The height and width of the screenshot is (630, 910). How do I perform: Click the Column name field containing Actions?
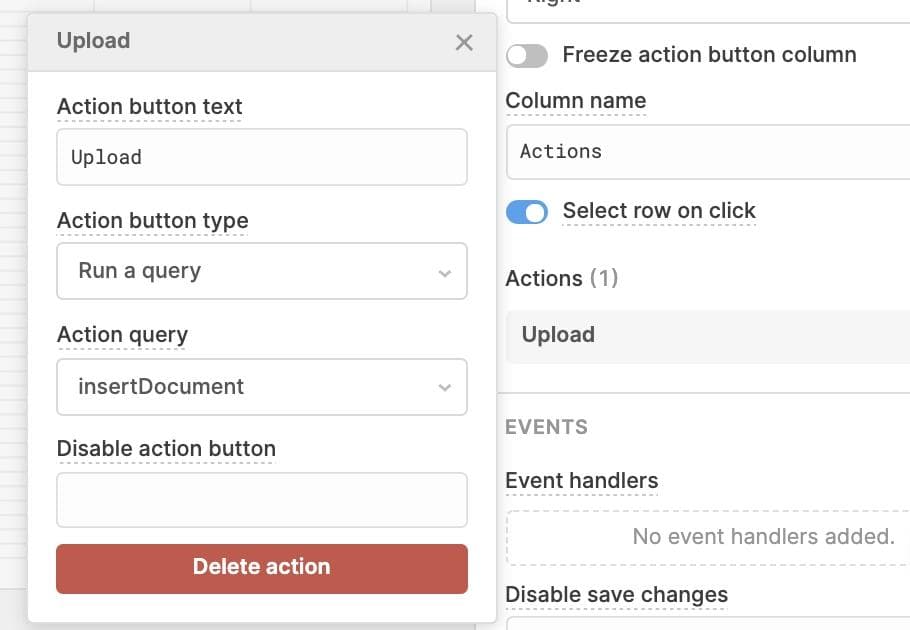706,152
